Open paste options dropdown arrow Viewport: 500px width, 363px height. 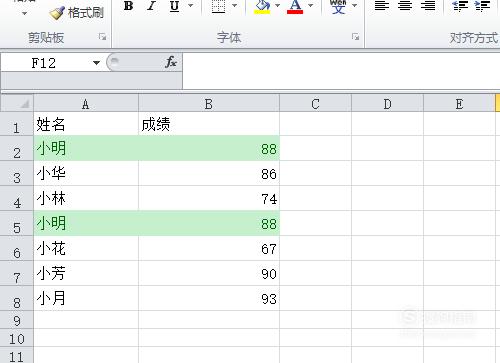coord(24,14)
